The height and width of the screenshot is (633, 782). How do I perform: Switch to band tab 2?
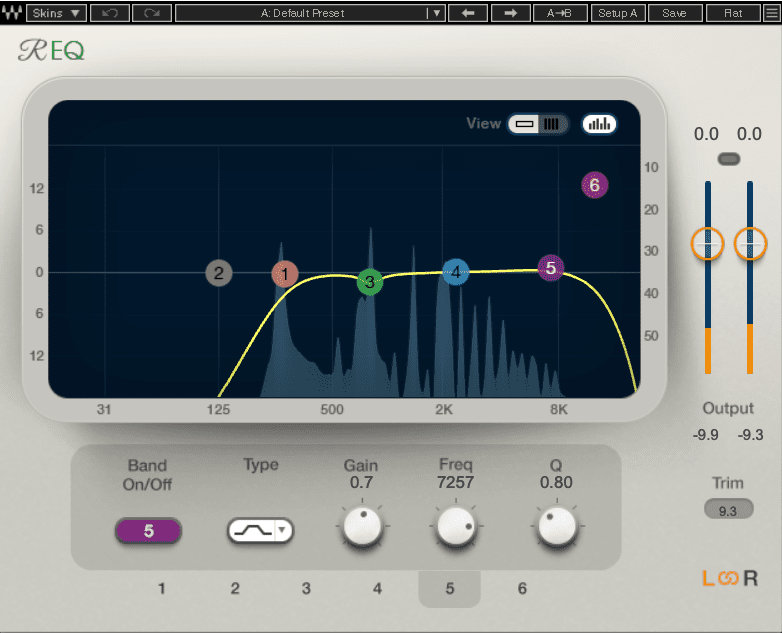tap(235, 589)
